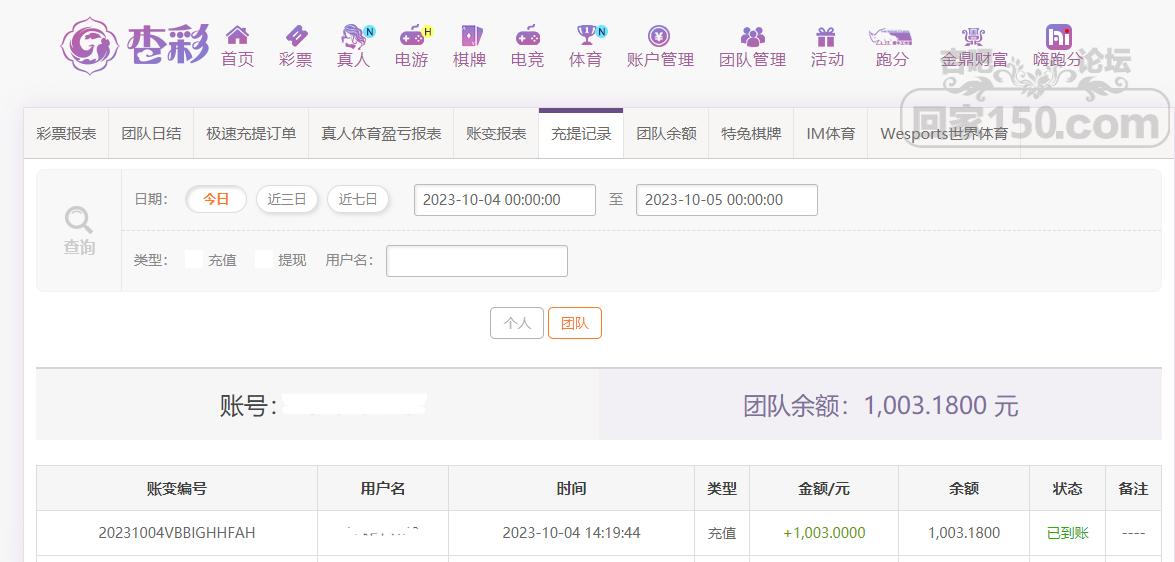This screenshot has width=1175, height=562.
Task: Click the 活动 gift box icon
Action: point(826,37)
